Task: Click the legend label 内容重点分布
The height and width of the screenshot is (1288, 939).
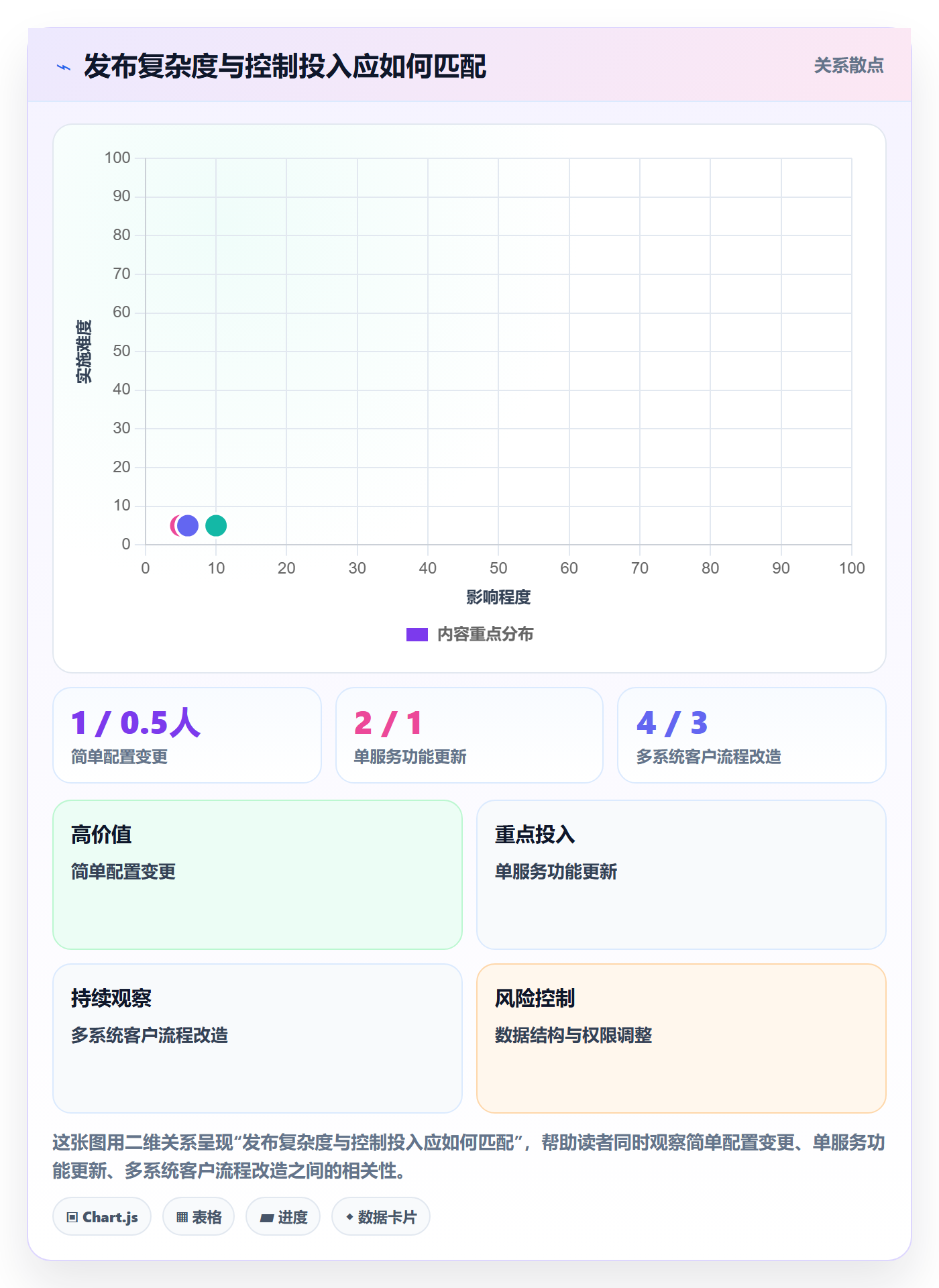Action: click(x=485, y=635)
